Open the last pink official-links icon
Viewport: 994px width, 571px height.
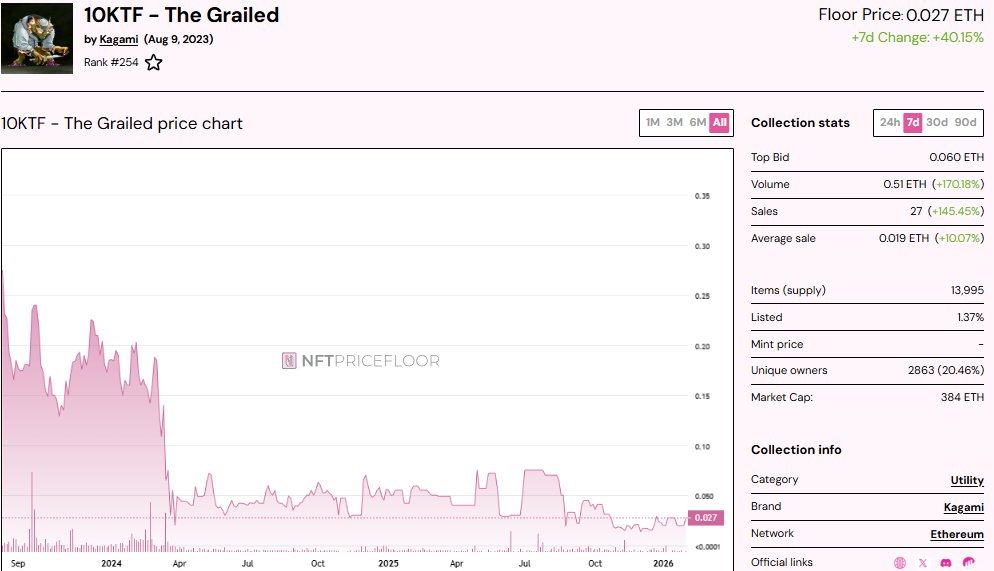click(x=969, y=562)
